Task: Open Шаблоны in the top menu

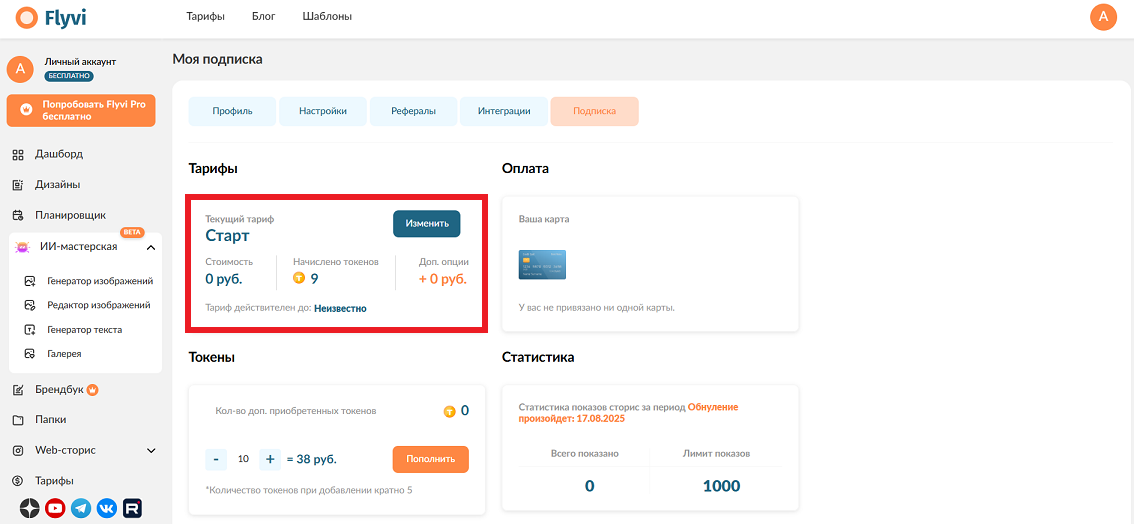Action: [331, 17]
